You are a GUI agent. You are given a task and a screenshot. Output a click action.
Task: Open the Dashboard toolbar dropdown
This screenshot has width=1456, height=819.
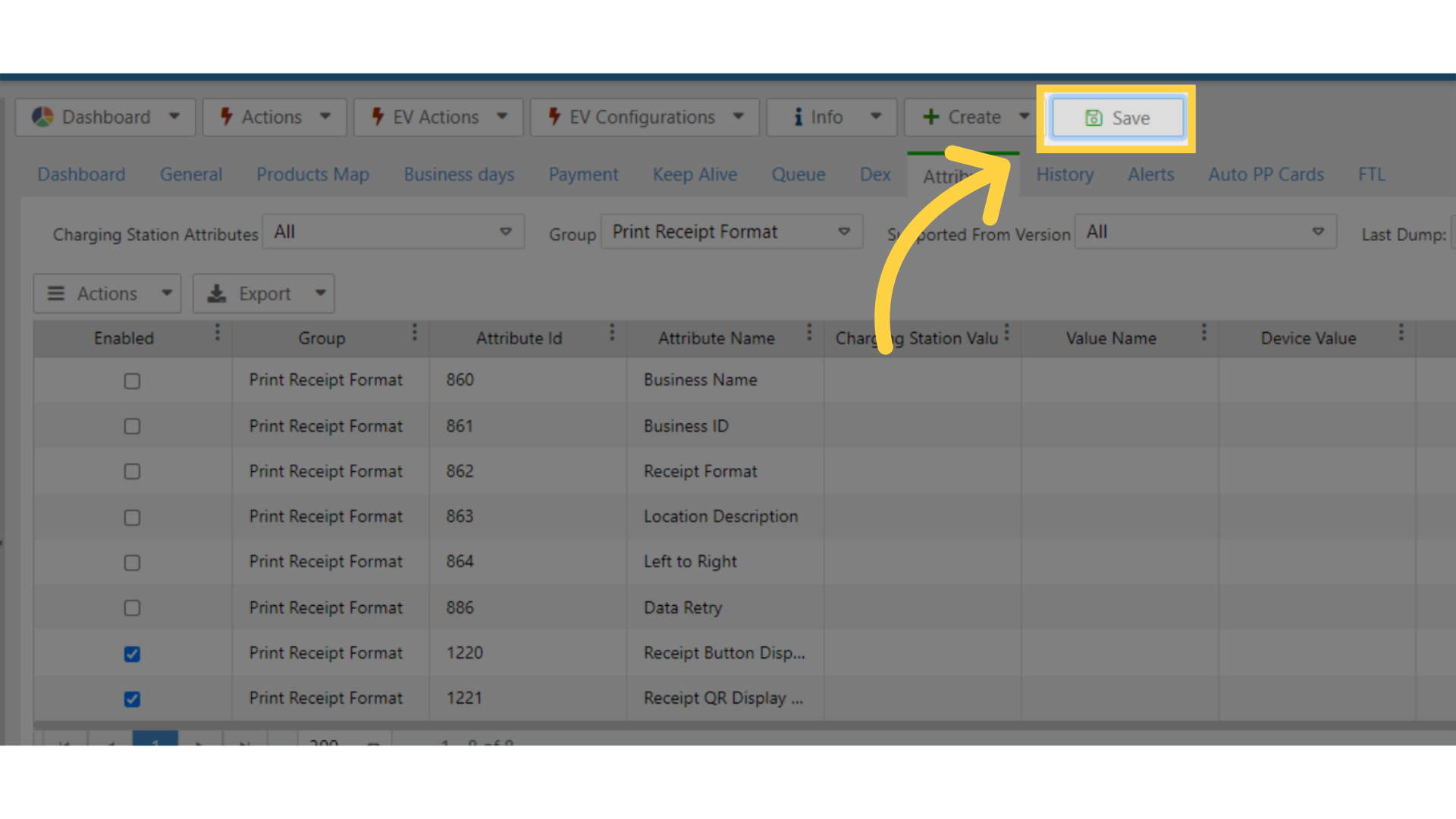tap(105, 118)
